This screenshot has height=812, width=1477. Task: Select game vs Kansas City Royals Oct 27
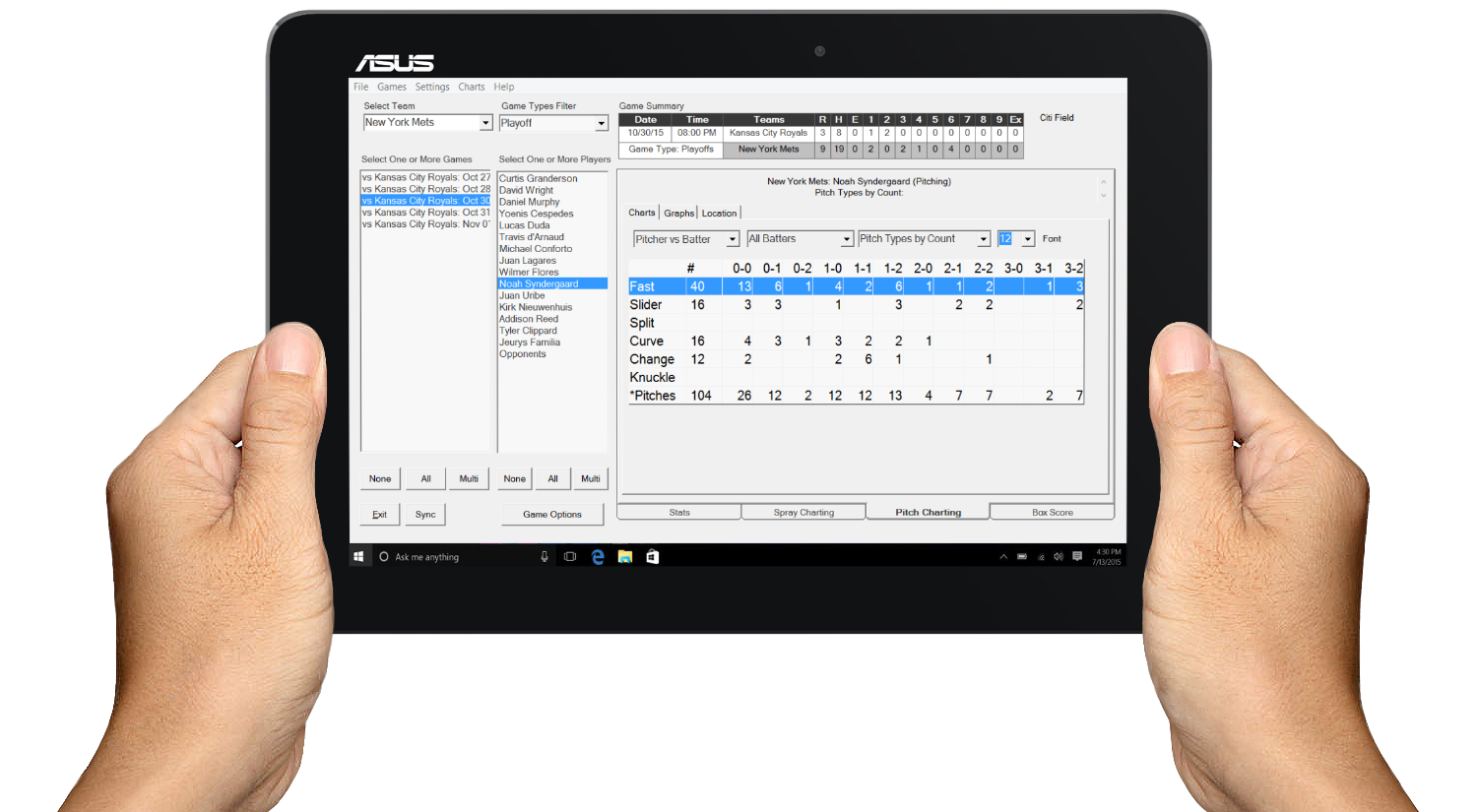tap(426, 177)
